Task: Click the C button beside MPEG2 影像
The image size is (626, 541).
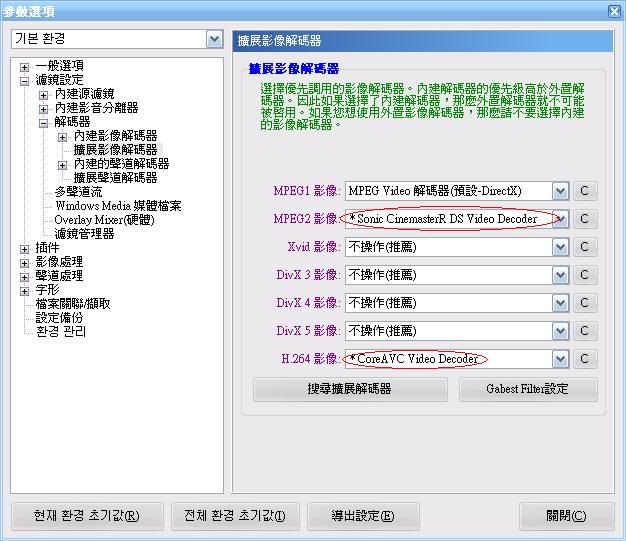Action: tap(584, 219)
